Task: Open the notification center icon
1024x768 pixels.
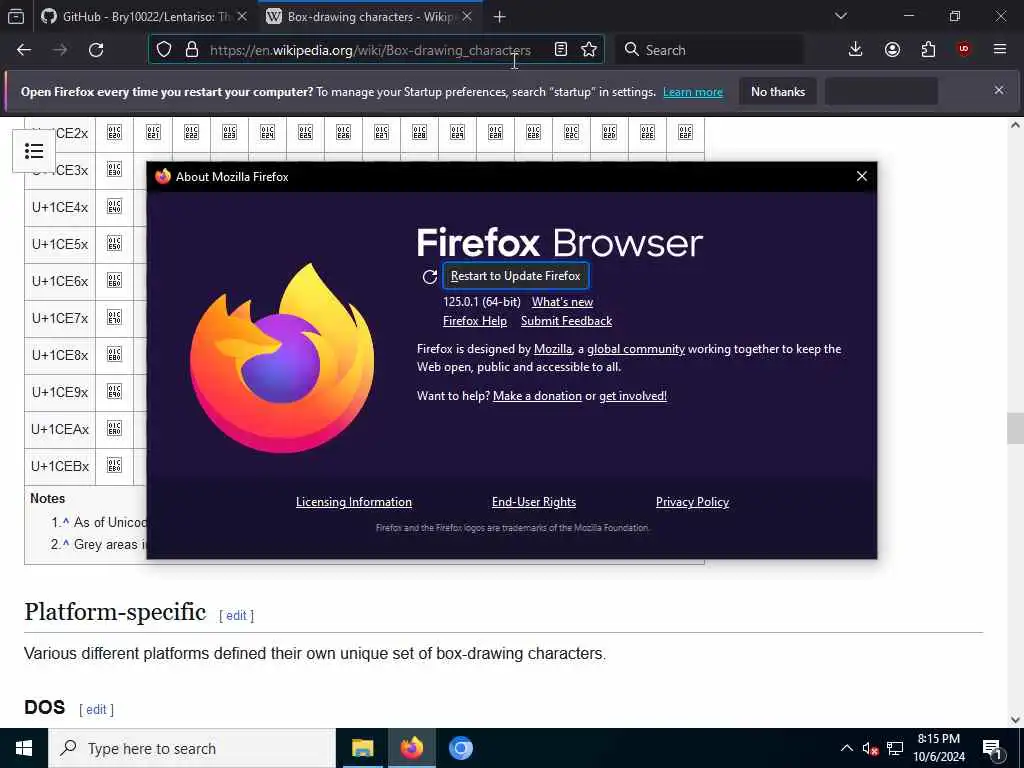Action: coord(992,749)
